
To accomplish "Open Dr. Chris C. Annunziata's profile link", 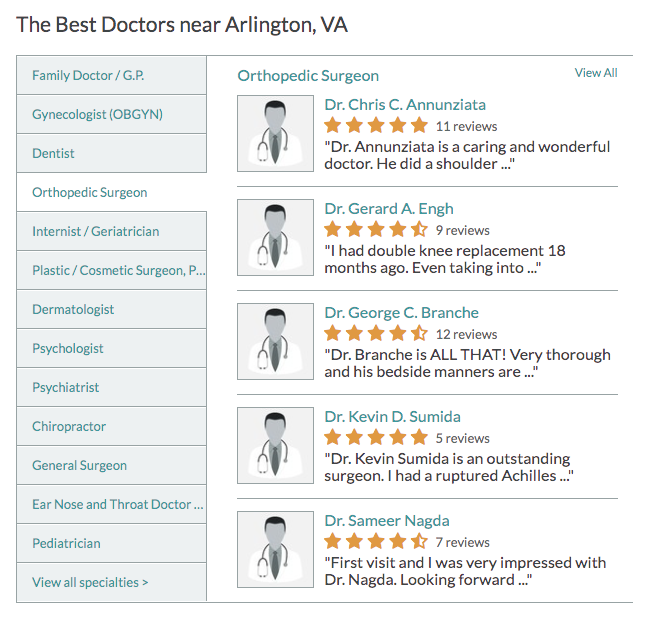I will [x=405, y=104].
